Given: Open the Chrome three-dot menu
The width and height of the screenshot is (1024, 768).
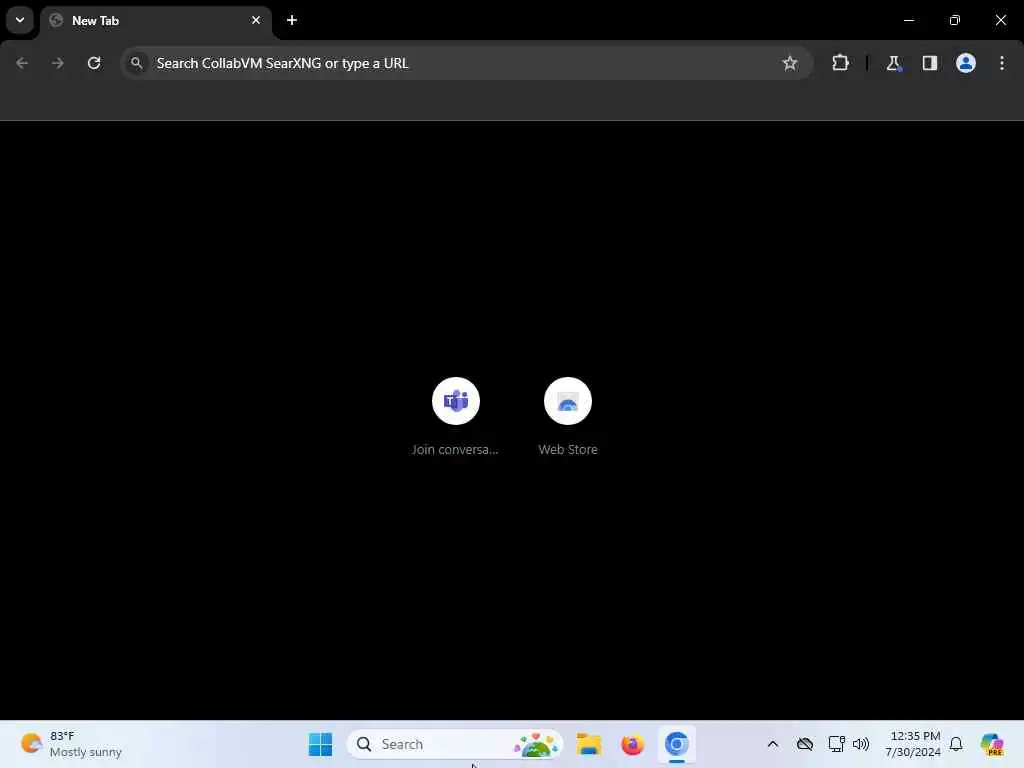Looking at the screenshot, I should click(1002, 63).
